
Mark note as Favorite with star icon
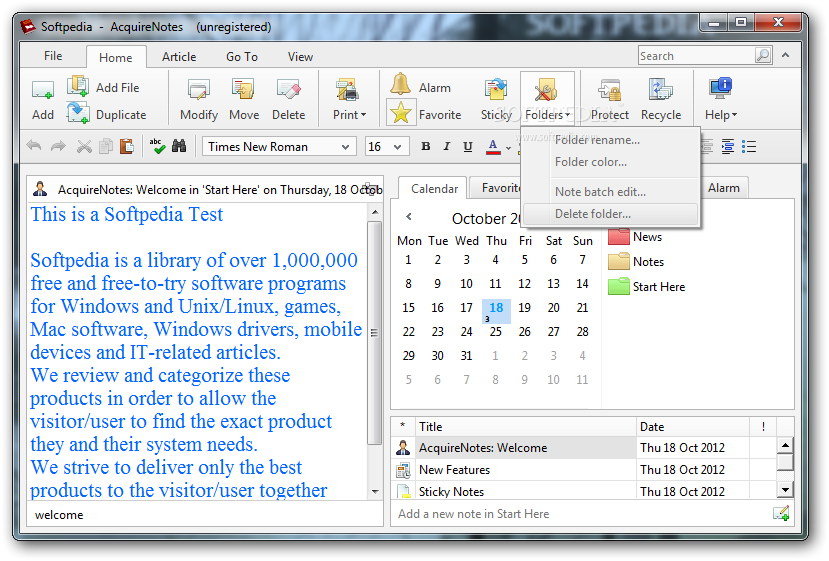401,113
